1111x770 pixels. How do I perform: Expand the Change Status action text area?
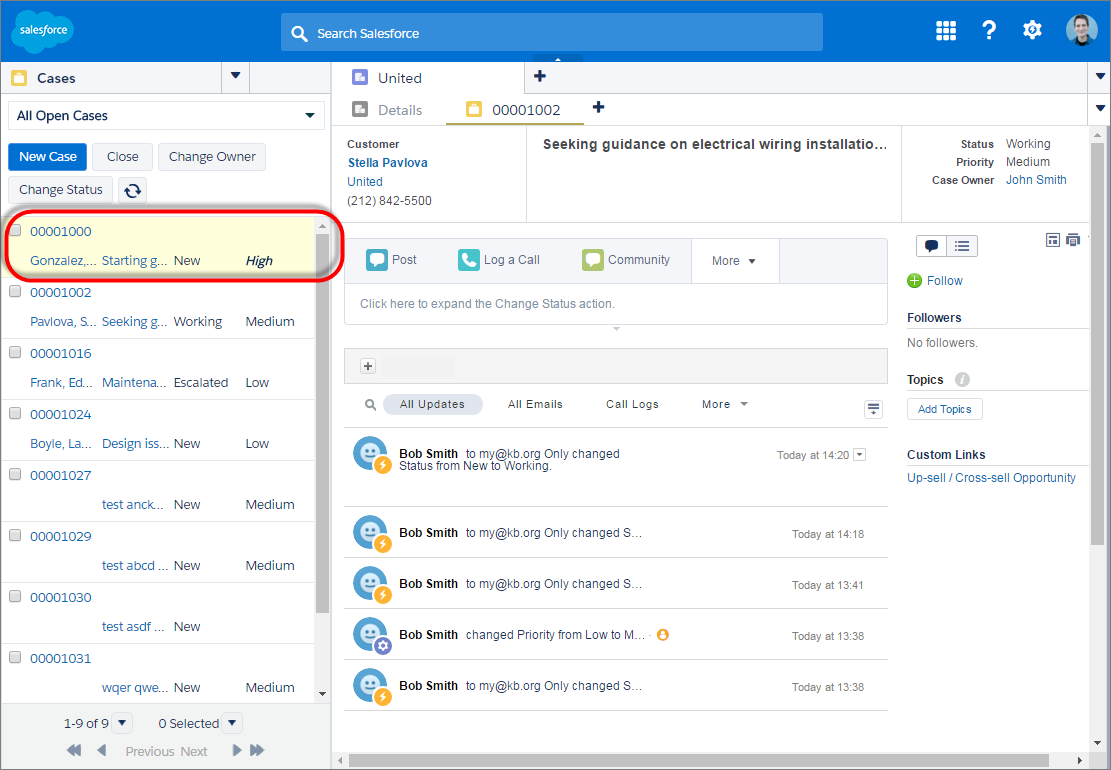click(615, 304)
